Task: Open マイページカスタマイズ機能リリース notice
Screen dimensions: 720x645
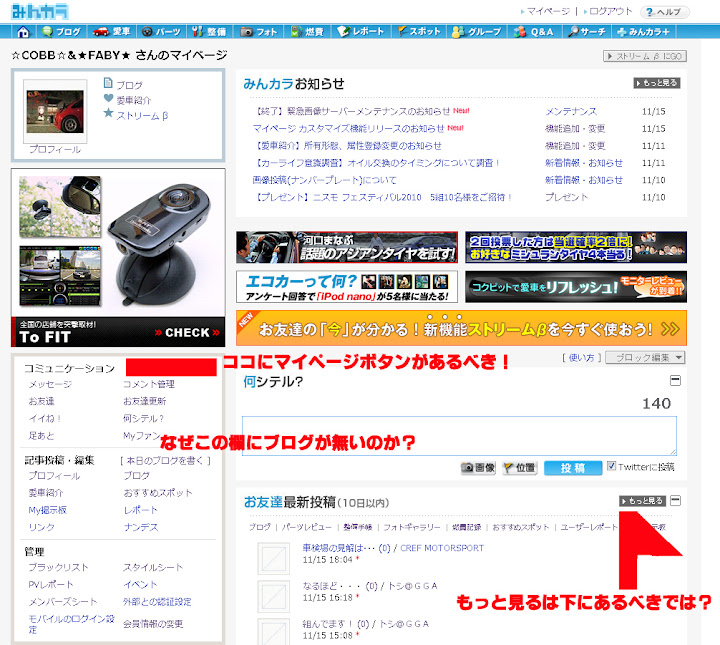Action: point(349,128)
